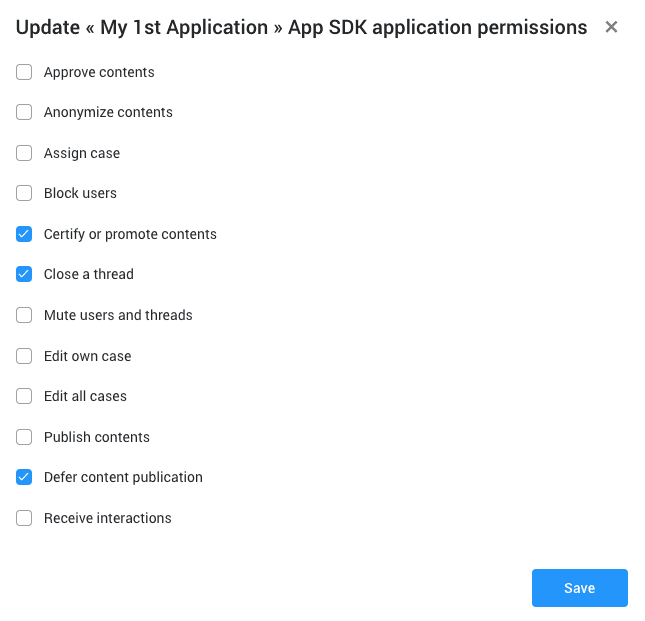Uncheck the Defer content publication checkbox
The image size is (645, 621).
[24, 477]
